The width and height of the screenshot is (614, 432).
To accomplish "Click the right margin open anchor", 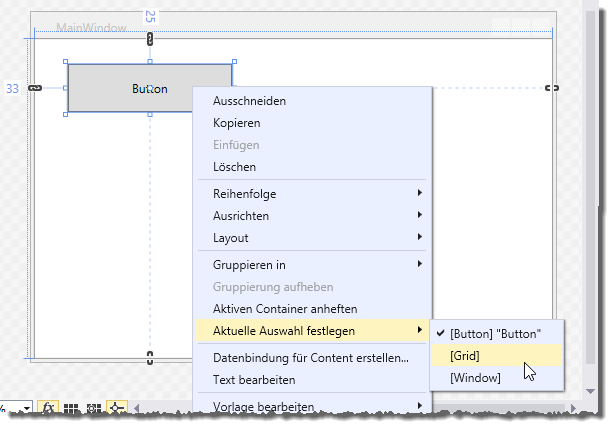I will pos(552,88).
